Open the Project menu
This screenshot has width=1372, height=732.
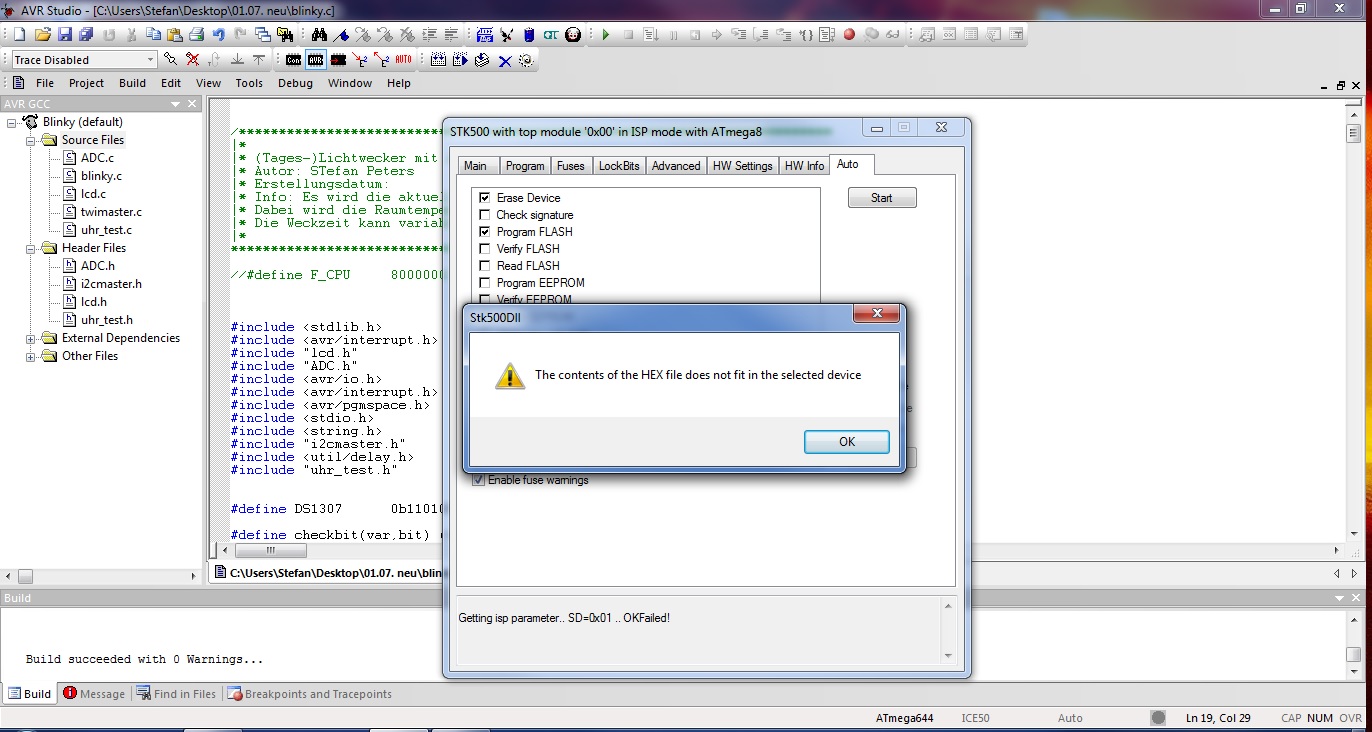86,83
